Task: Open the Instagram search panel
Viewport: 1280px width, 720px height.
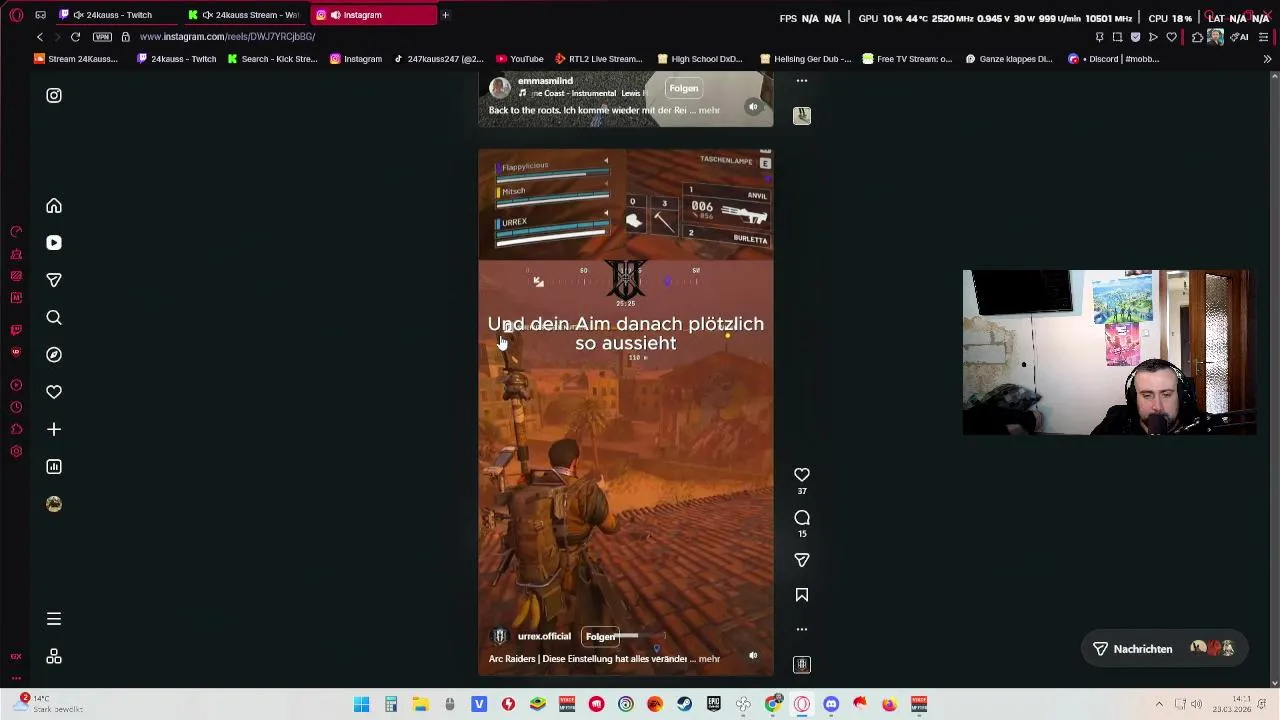Action: tap(54, 318)
